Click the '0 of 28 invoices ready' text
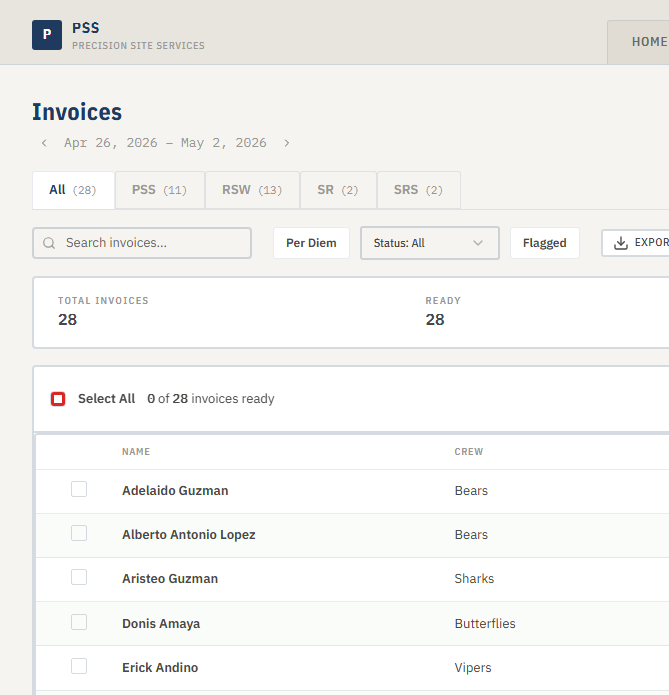The image size is (669, 695). (x=211, y=399)
